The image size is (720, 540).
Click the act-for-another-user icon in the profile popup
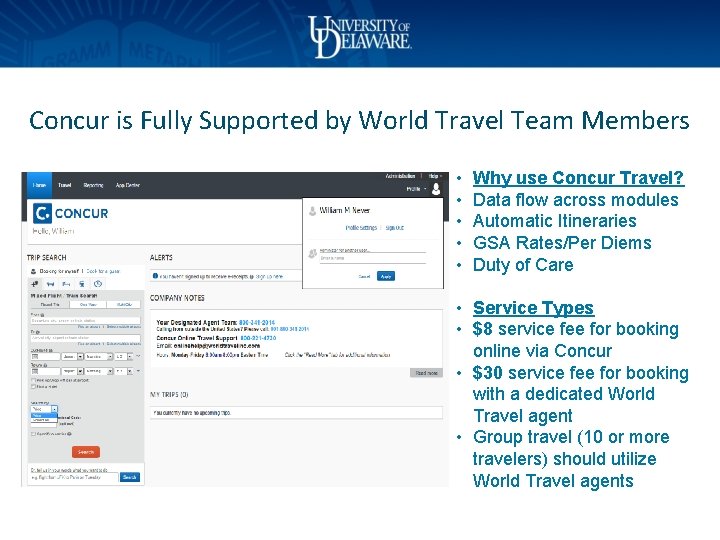point(313,253)
